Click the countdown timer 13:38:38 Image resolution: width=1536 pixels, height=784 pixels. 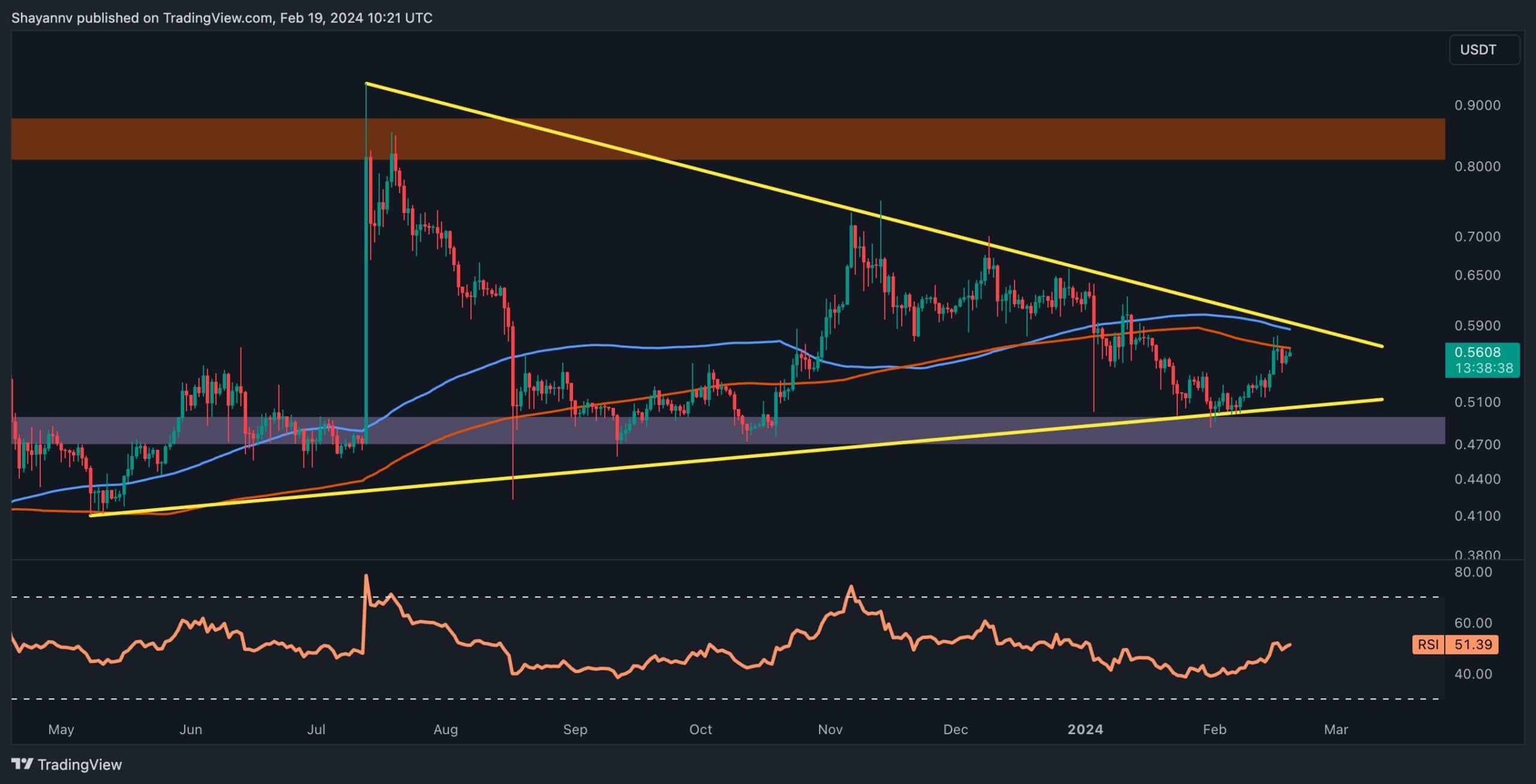(1483, 368)
